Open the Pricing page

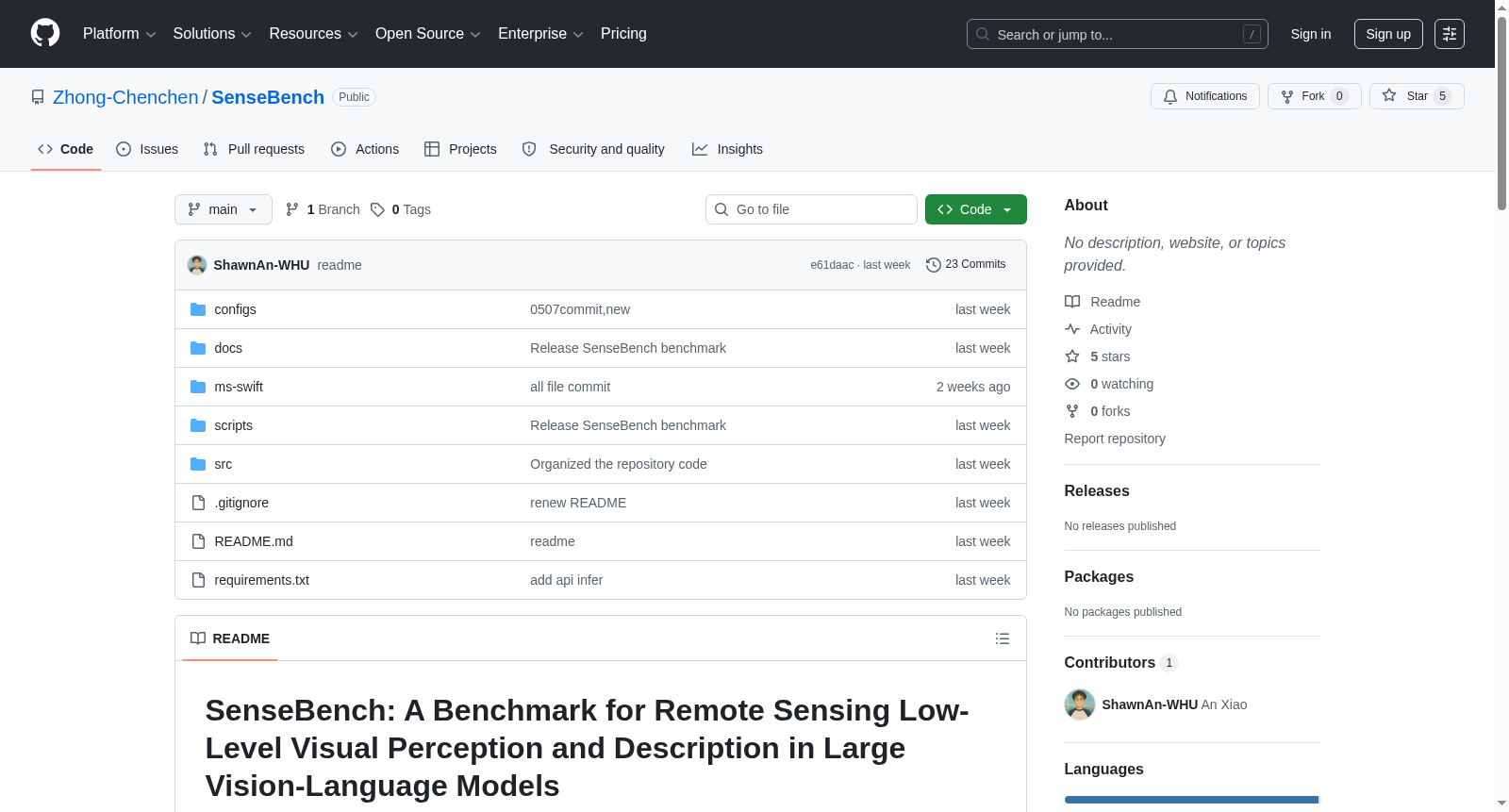[x=623, y=34]
